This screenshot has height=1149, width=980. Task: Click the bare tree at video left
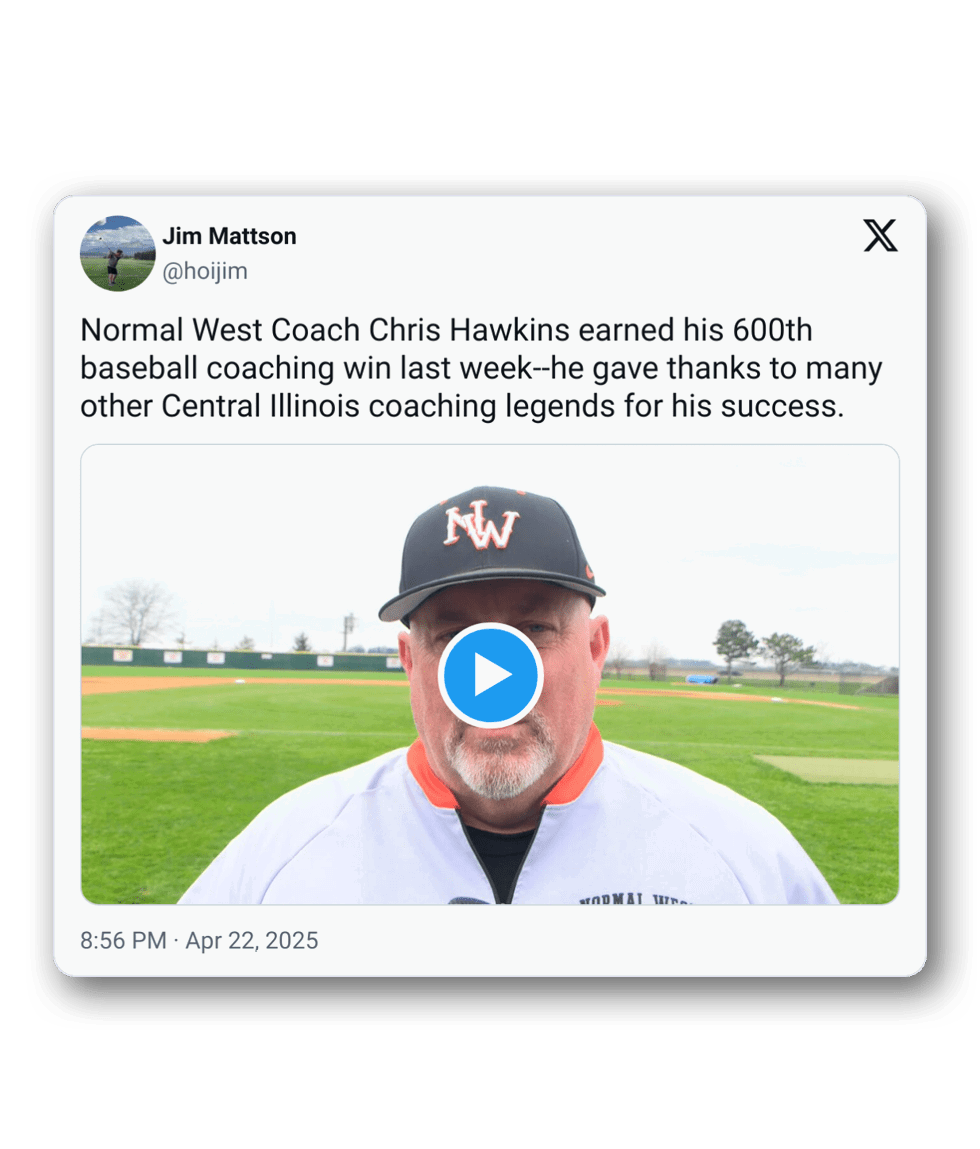tap(135, 613)
